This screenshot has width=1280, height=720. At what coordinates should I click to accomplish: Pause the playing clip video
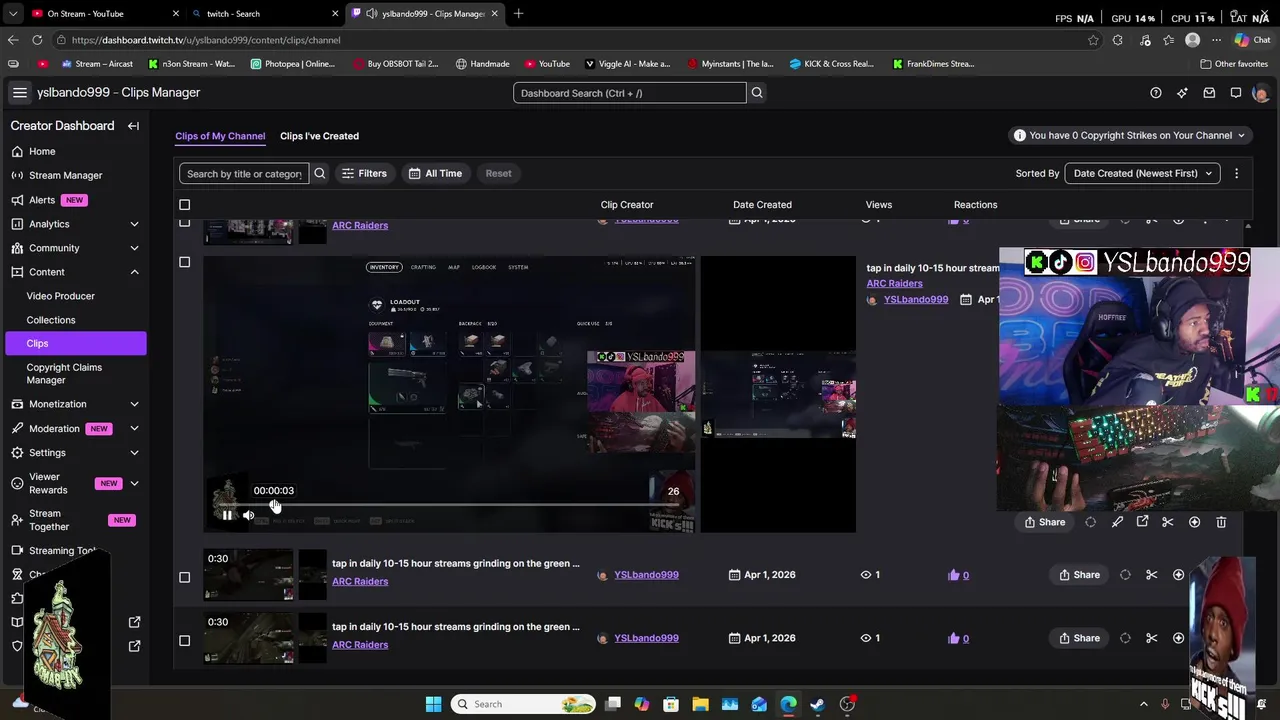pos(227,516)
